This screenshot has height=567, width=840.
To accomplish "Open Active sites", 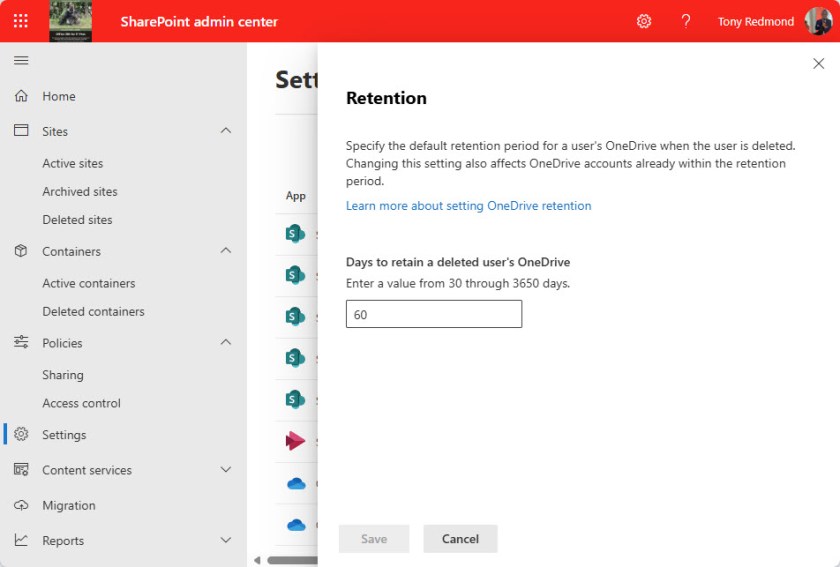I will point(73,163).
